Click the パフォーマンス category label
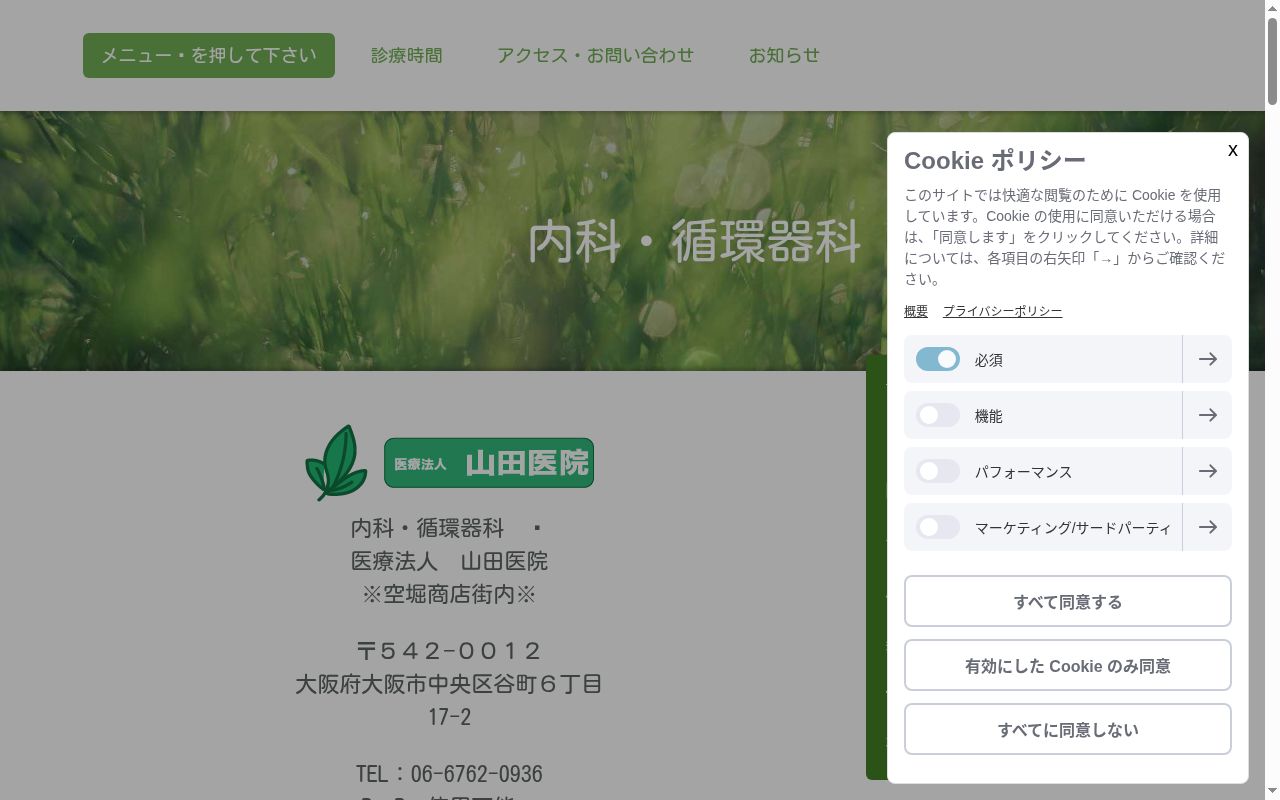Image resolution: width=1280 pixels, height=800 pixels. pyautogui.click(x=1023, y=472)
